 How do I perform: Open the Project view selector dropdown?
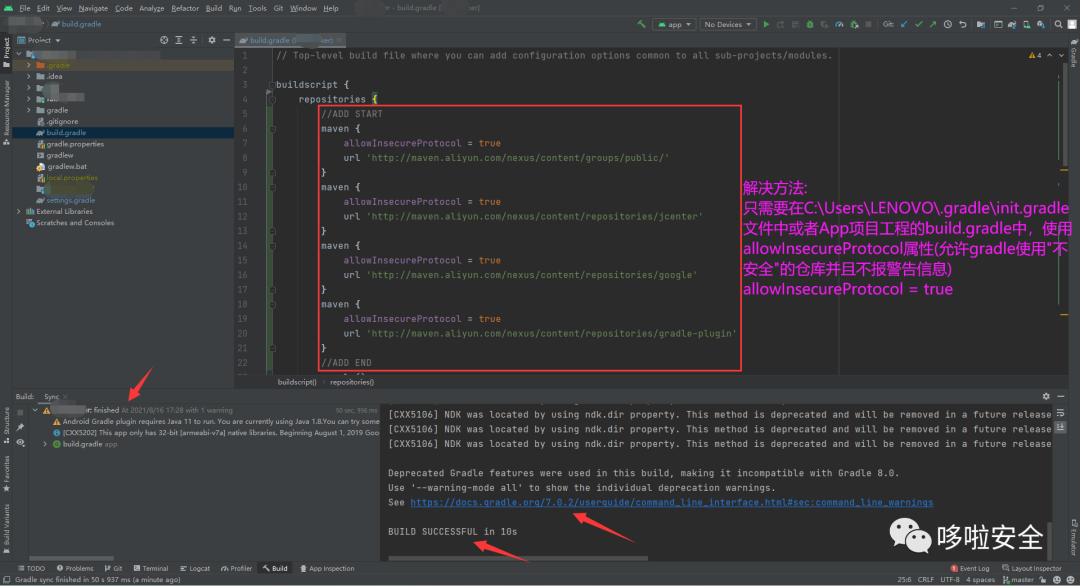39,40
